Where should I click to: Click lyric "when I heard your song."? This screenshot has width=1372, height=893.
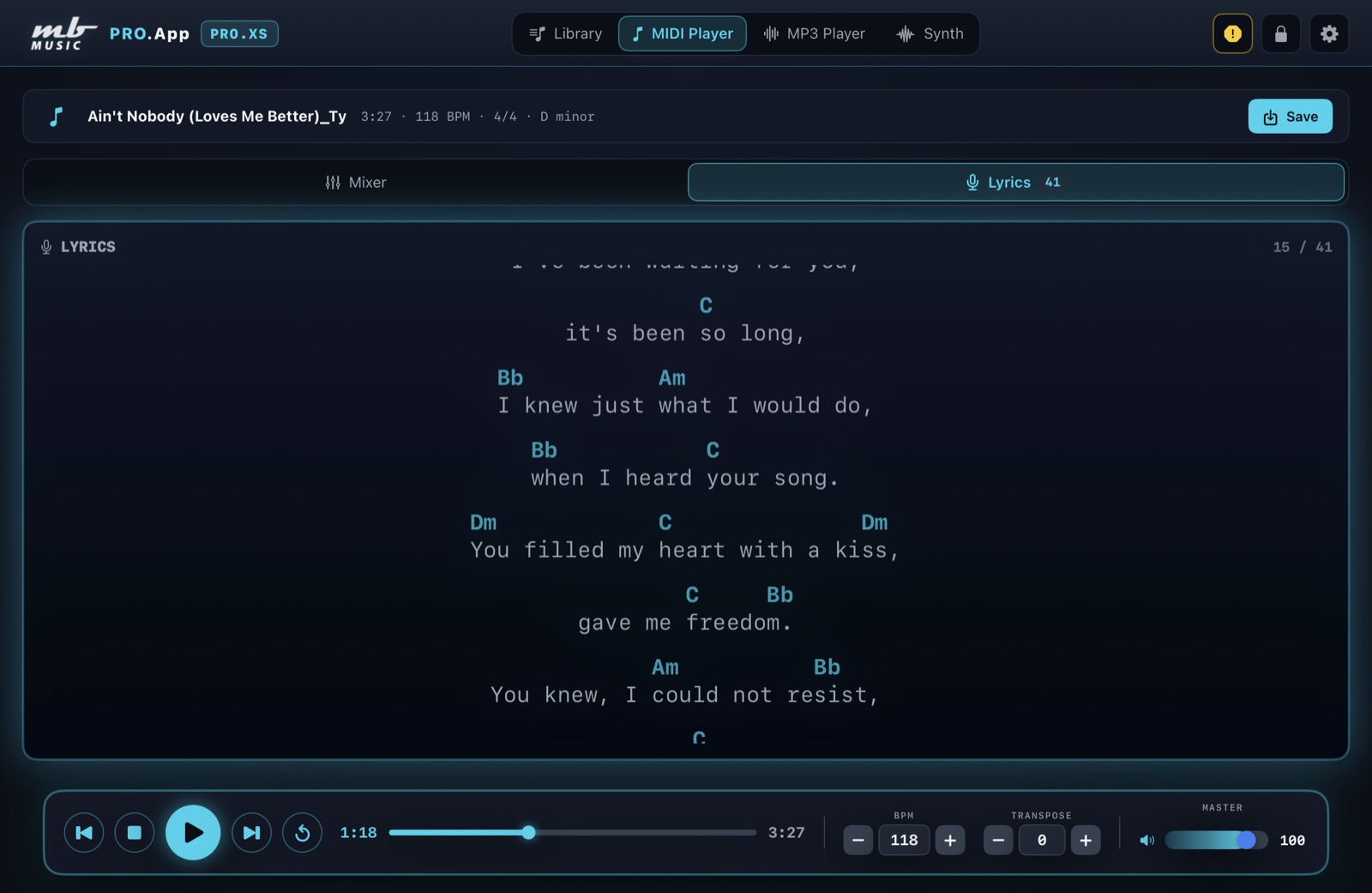pos(684,478)
